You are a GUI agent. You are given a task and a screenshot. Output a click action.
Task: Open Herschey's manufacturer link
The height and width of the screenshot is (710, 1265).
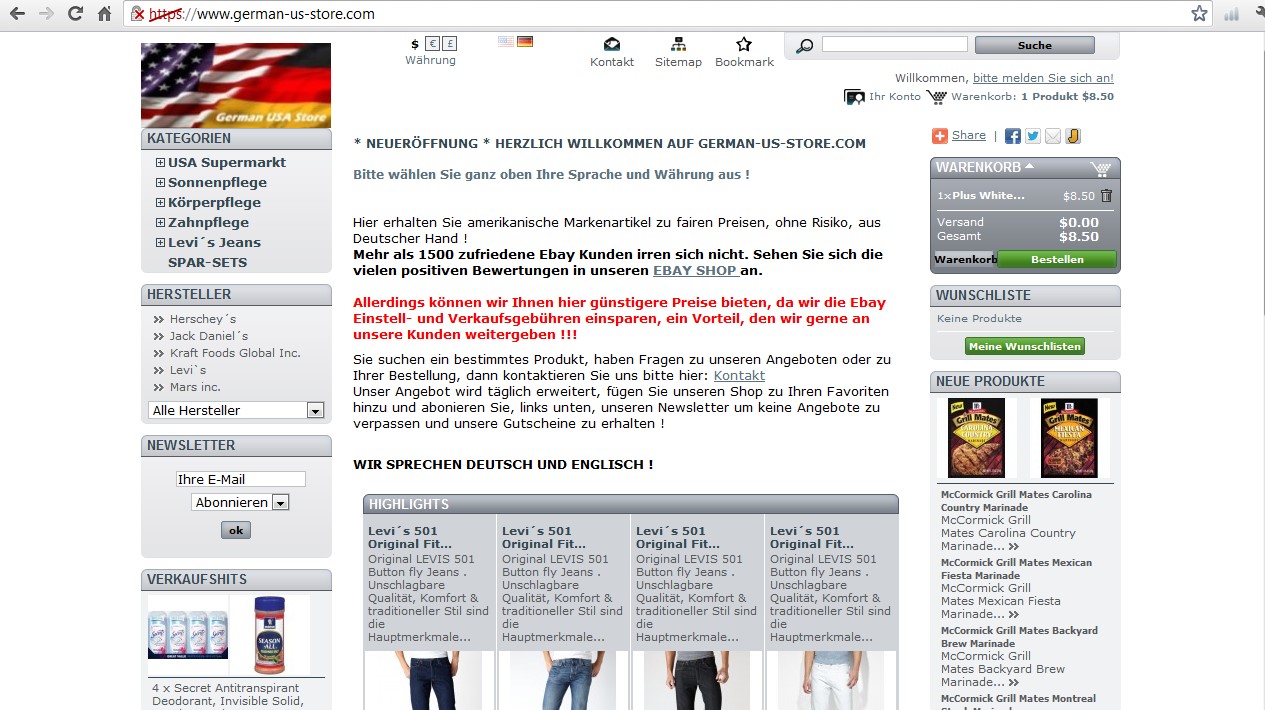pos(203,319)
